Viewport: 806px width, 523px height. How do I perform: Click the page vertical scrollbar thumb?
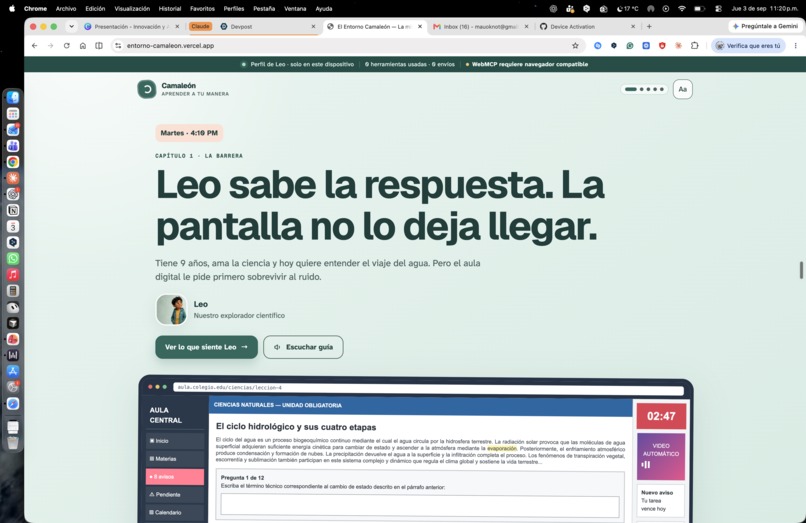(x=801, y=270)
